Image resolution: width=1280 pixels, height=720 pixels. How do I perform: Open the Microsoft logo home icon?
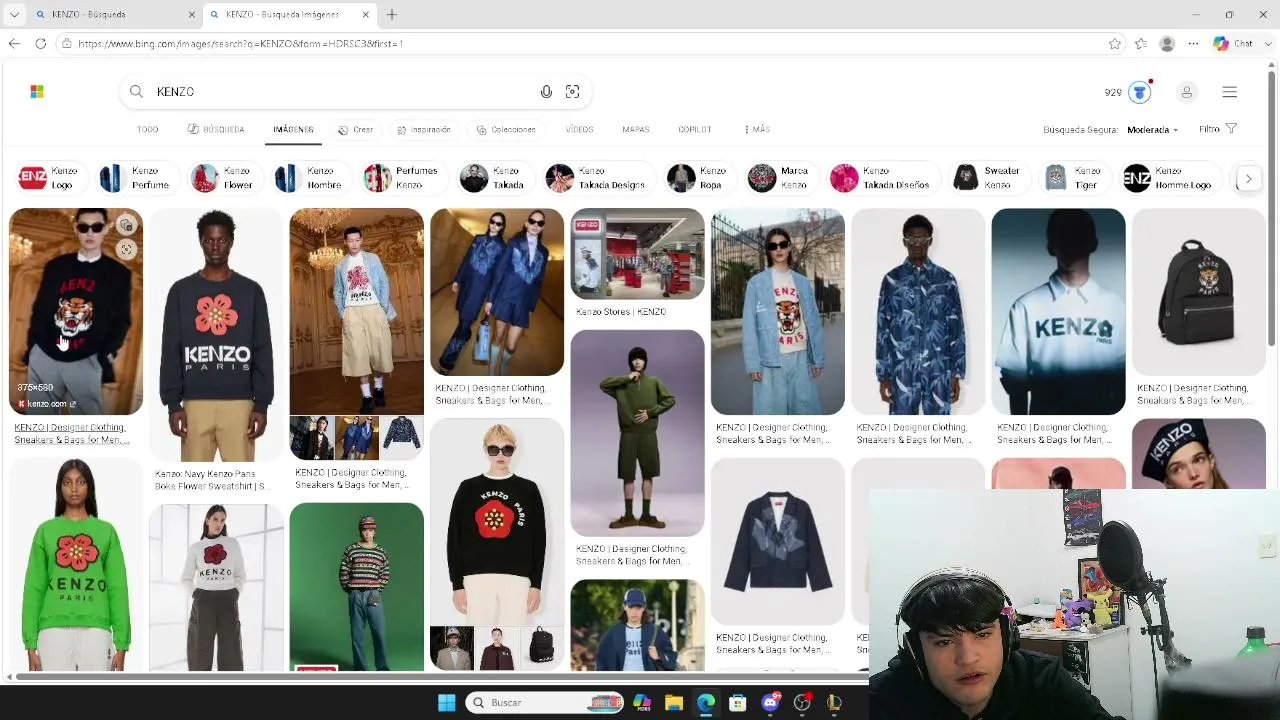(x=37, y=92)
